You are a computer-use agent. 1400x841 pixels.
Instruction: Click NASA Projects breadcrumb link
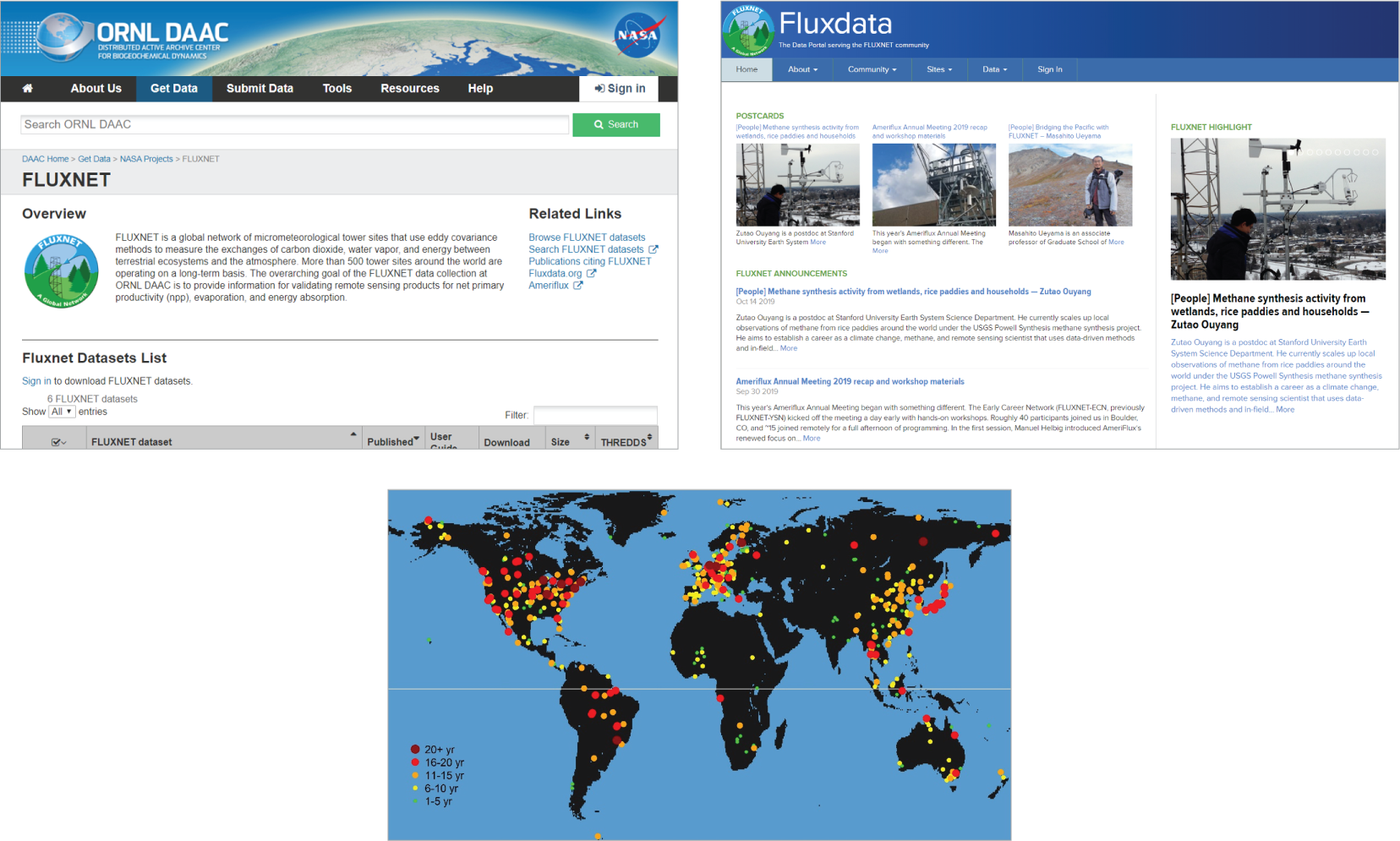click(x=146, y=159)
